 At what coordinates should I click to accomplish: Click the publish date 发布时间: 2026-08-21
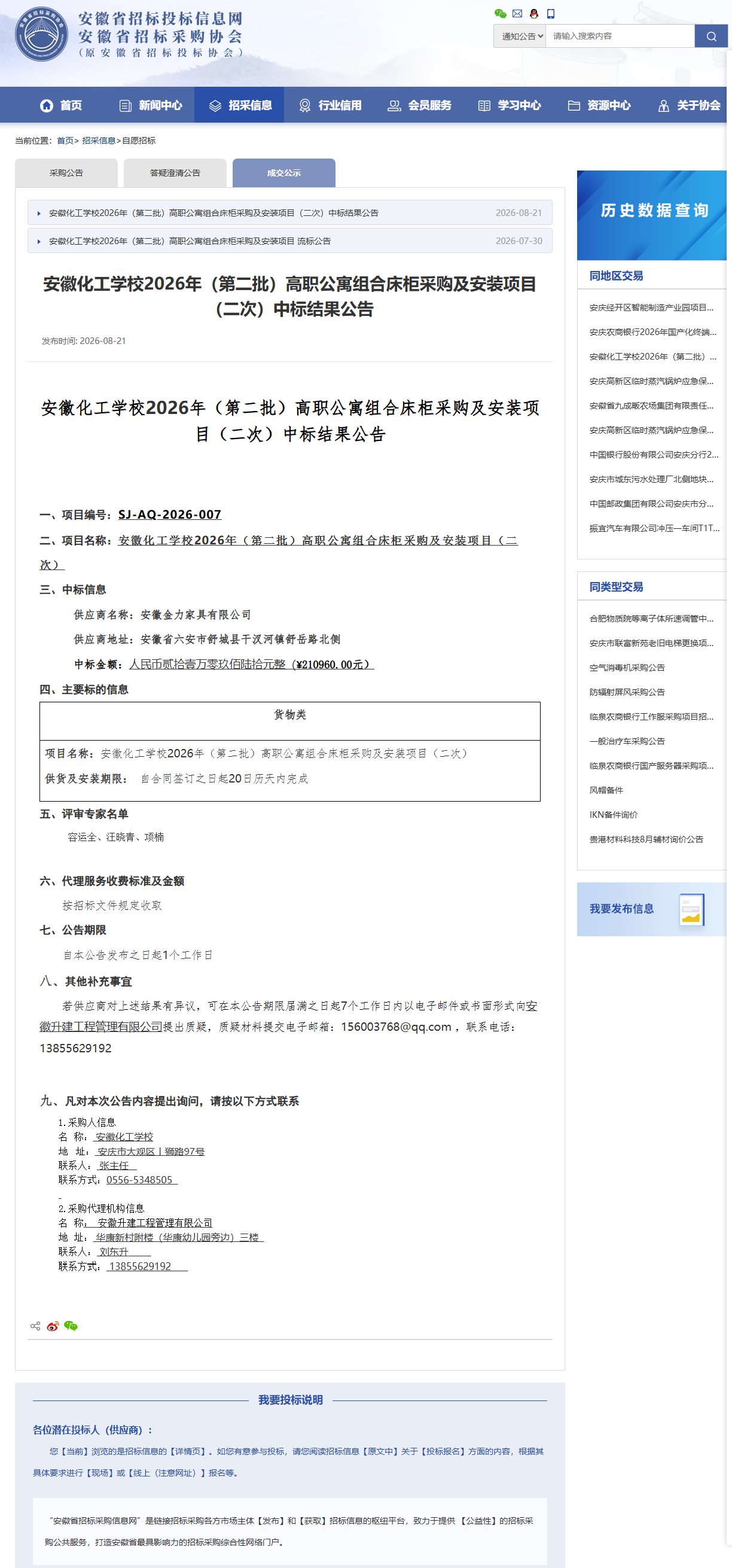(83, 341)
